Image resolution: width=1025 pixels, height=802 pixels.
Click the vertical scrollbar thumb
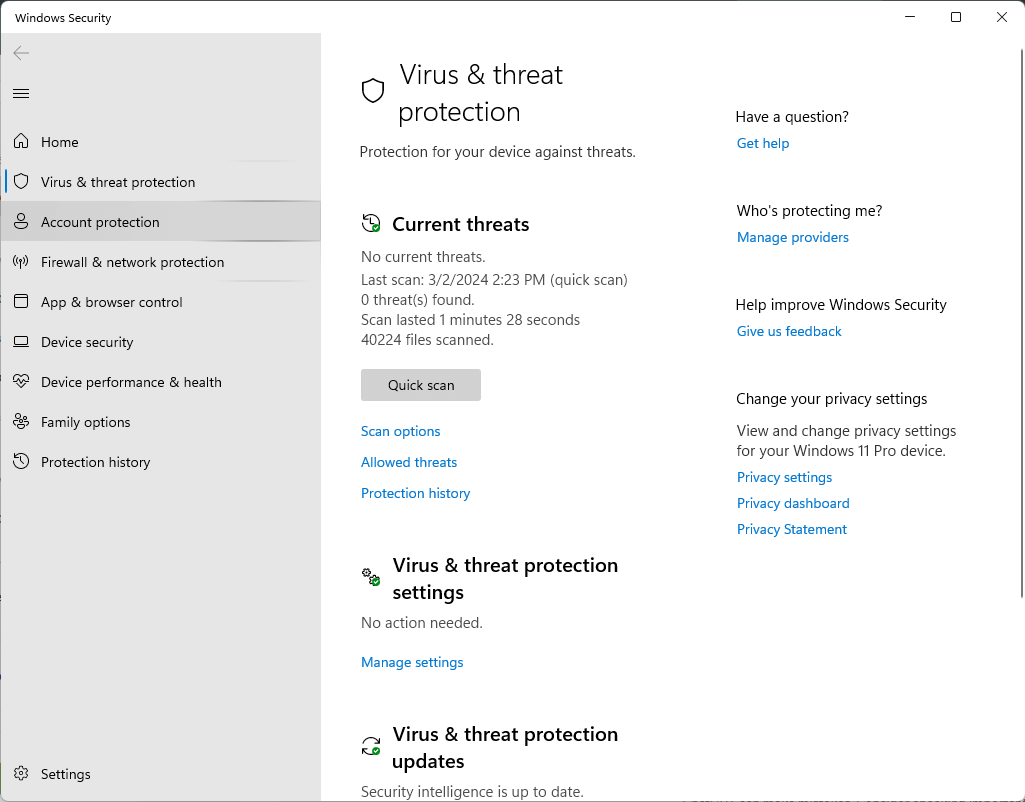(x=1022, y=323)
